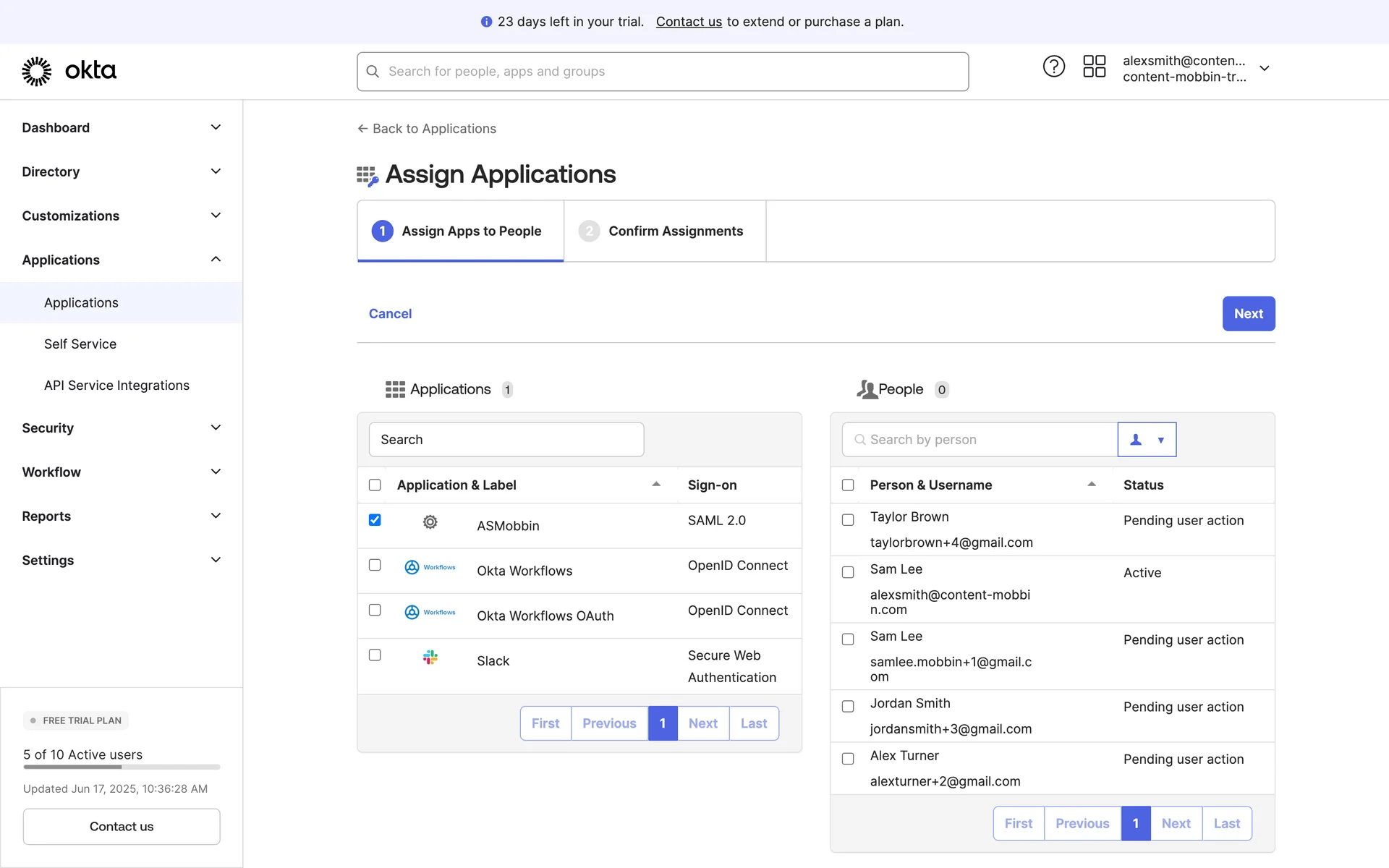
Task: Switch to Confirm Assignments step tab
Action: click(664, 231)
